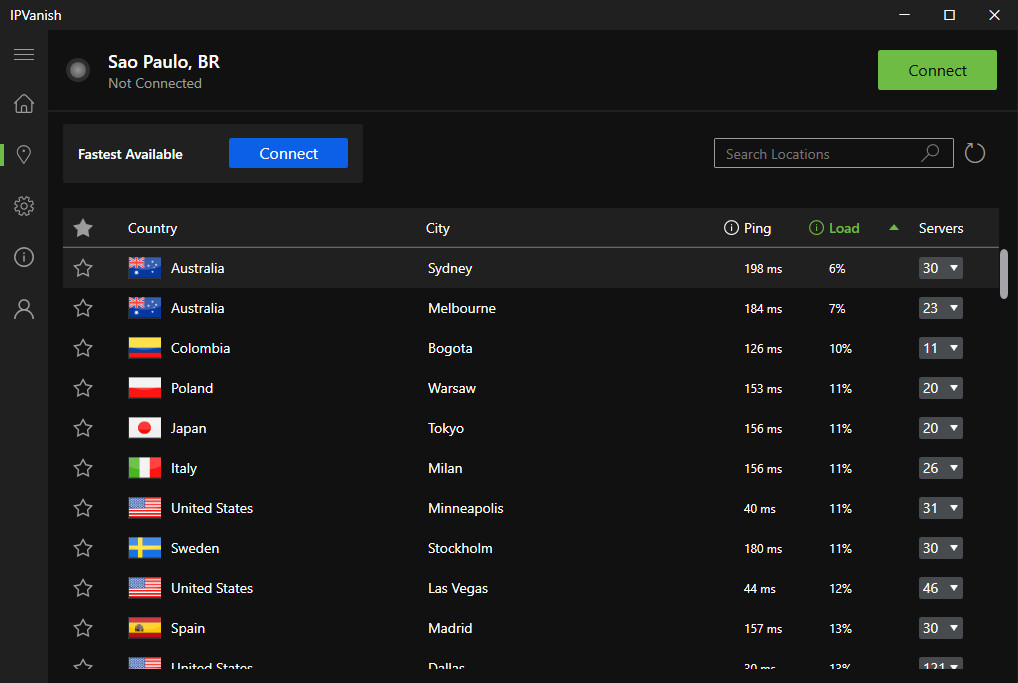Expand Melbourne servers dropdown
The width and height of the screenshot is (1018, 683).
click(941, 308)
